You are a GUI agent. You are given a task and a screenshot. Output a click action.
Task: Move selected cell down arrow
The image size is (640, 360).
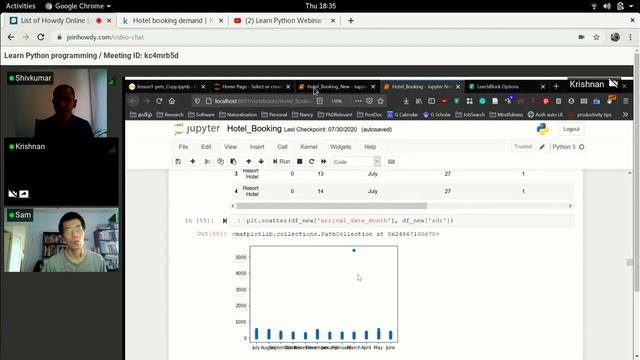click(x=261, y=162)
